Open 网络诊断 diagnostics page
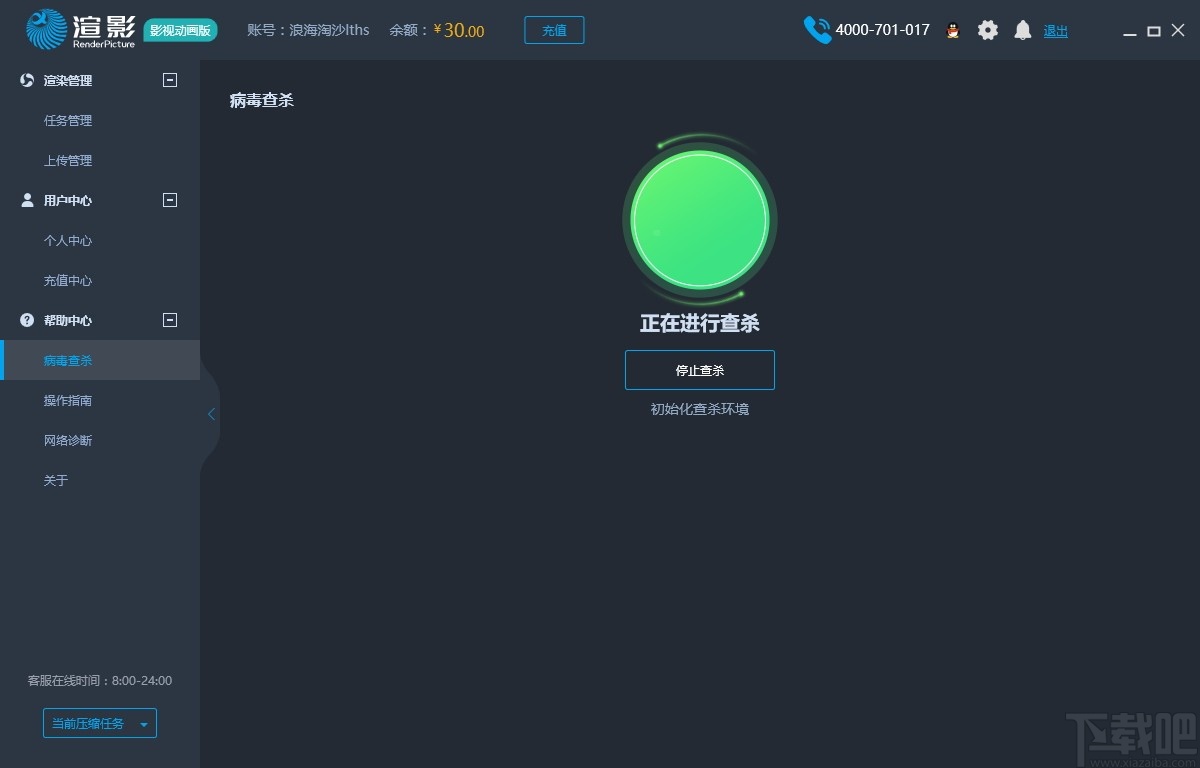 [x=67, y=440]
